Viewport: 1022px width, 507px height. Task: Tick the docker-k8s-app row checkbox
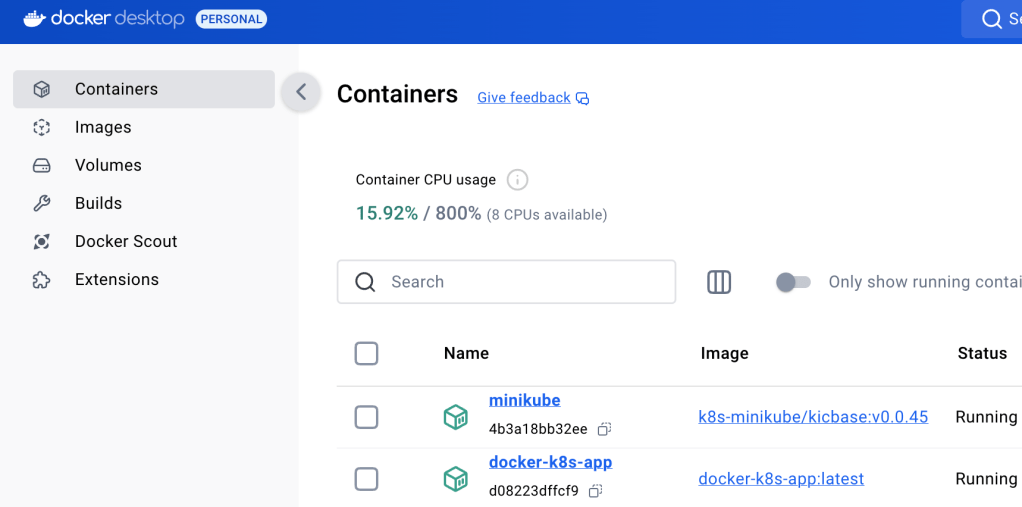pyautogui.click(x=367, y=479)
